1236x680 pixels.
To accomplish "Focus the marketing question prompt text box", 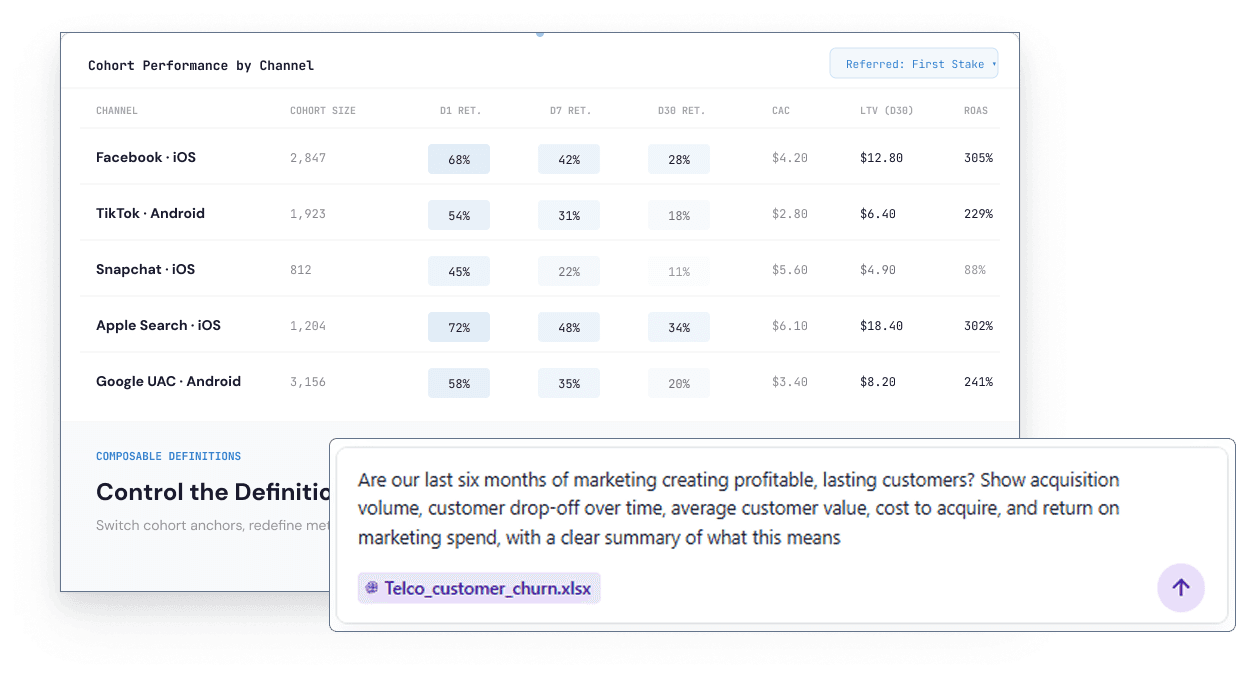I will (739, 509).
